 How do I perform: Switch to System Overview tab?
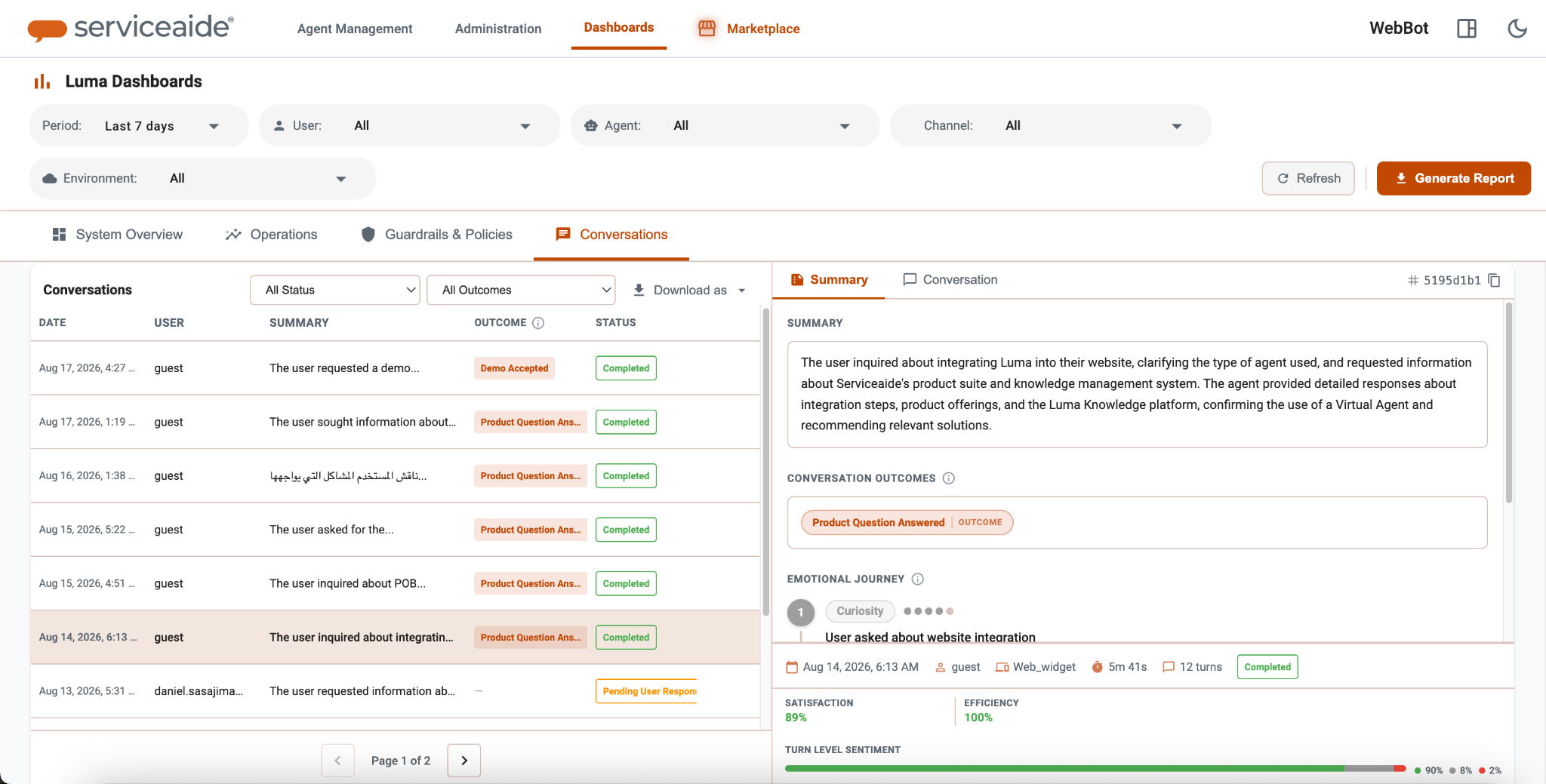117,235
